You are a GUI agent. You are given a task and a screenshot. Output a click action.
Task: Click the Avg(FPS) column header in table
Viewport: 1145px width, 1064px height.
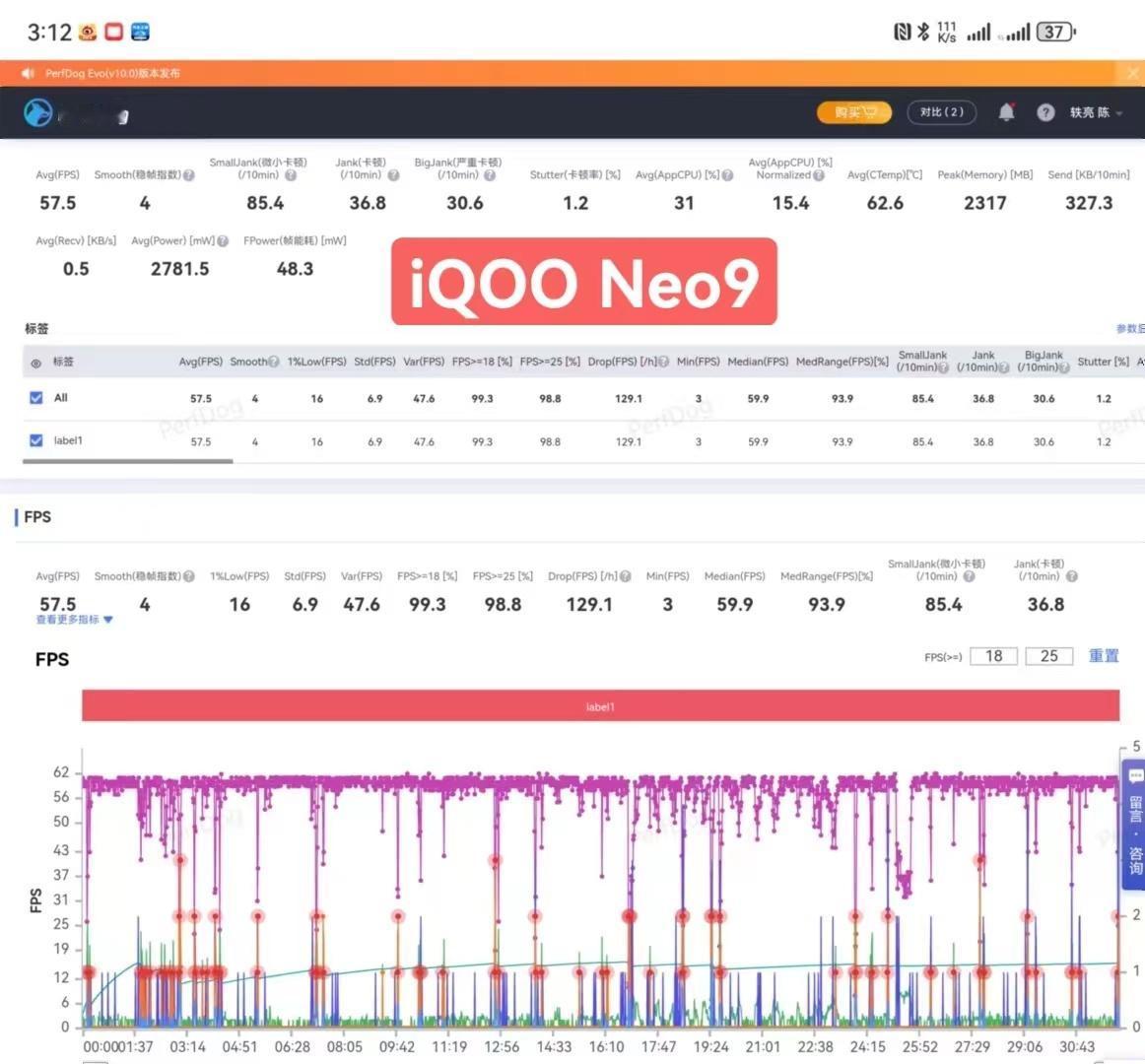(201, 362)
